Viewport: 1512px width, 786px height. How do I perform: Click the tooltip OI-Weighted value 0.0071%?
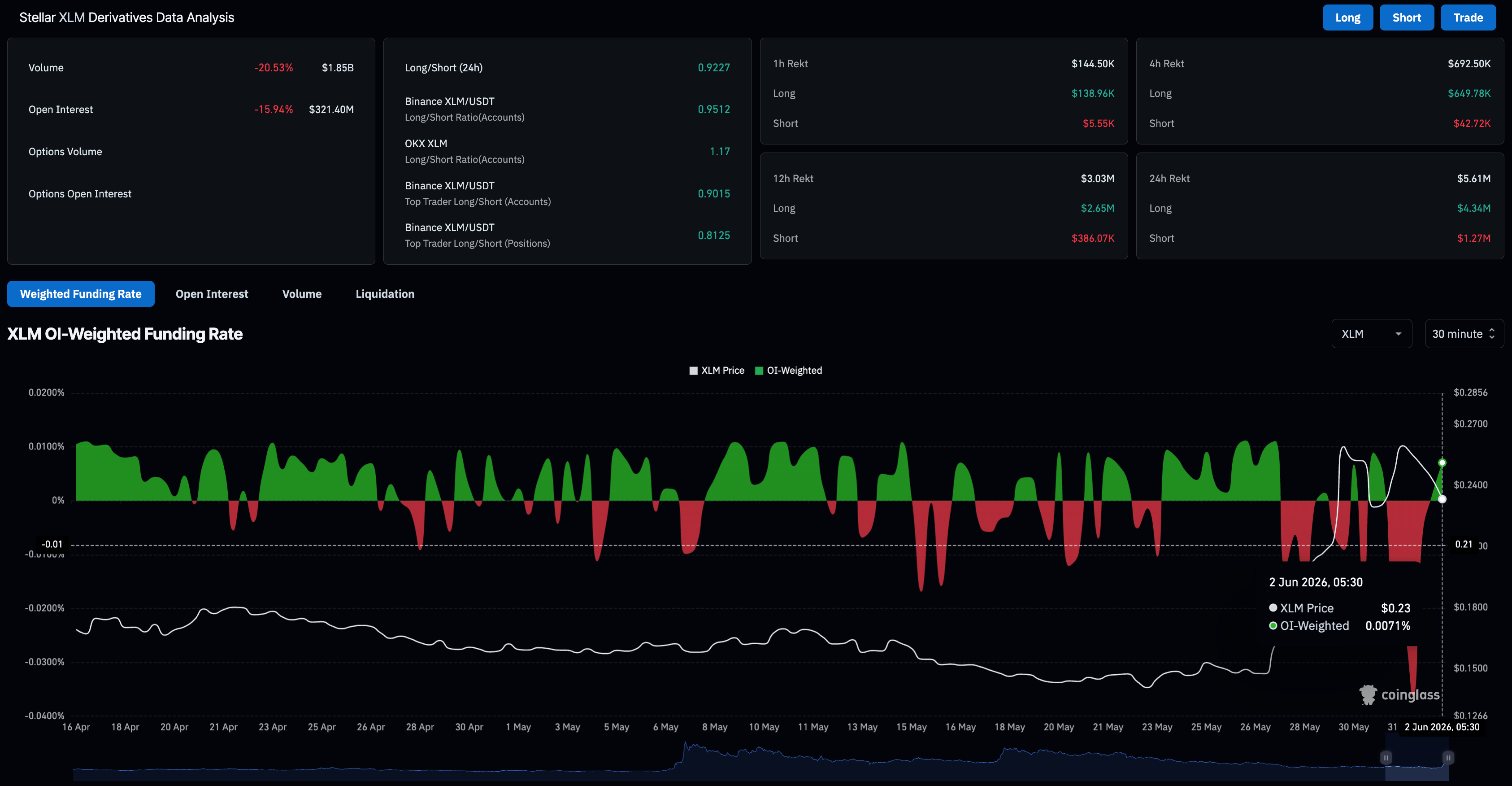pyautogui.click(x=1387, y=626)
